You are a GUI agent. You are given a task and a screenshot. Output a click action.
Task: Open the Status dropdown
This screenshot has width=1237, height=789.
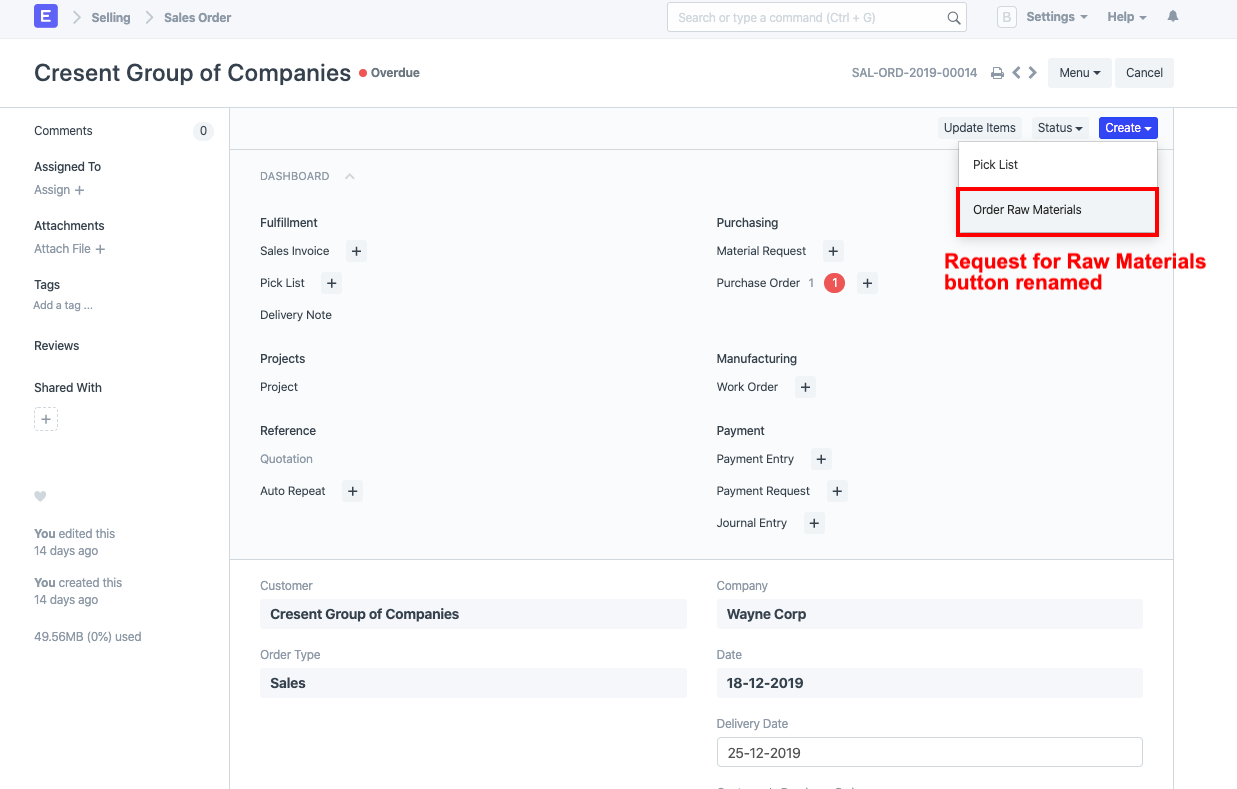tap(1060, 128)
